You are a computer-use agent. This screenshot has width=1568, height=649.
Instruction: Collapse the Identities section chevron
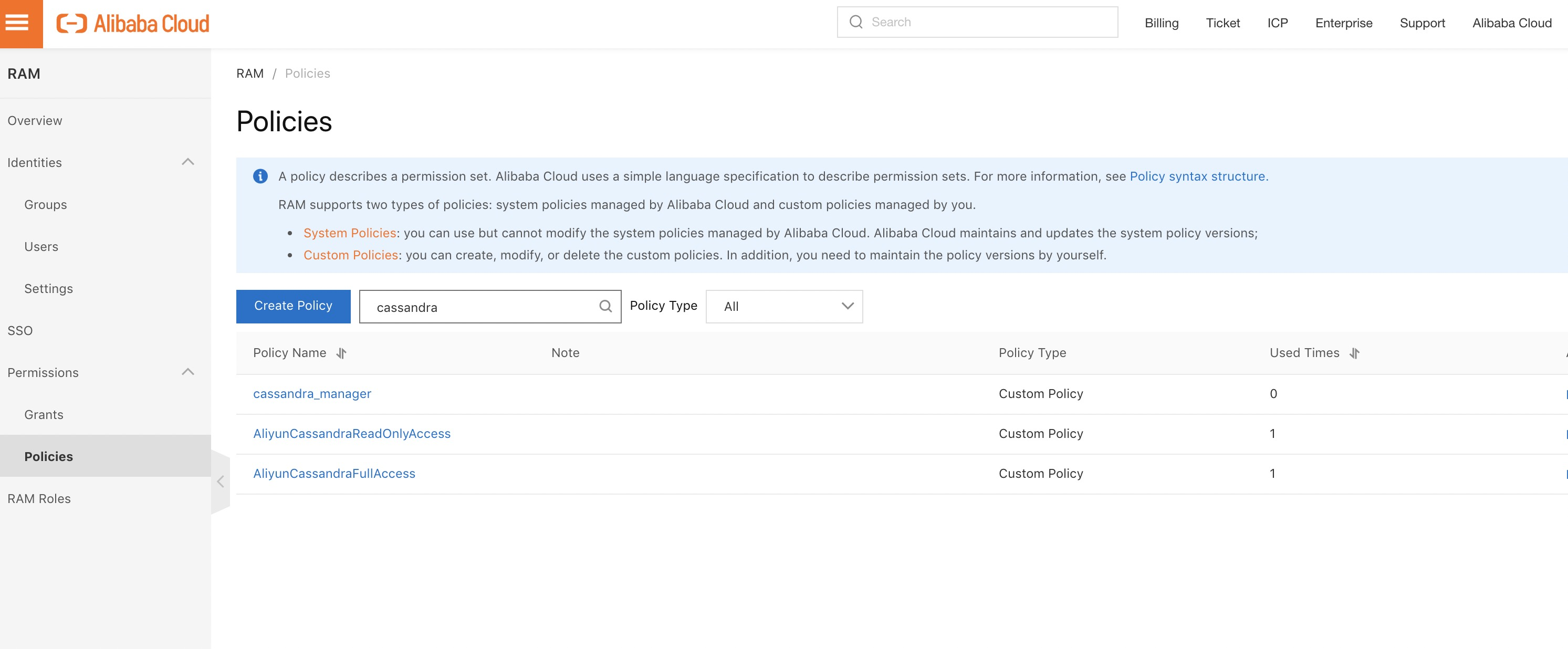point(187,163)
